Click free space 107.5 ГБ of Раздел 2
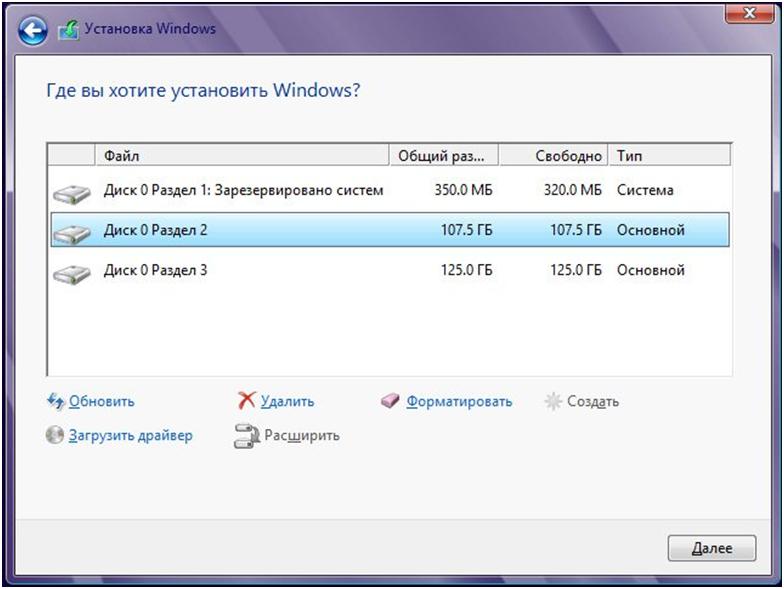The width and height of the screenshot is (784, 589). (576, 230)
